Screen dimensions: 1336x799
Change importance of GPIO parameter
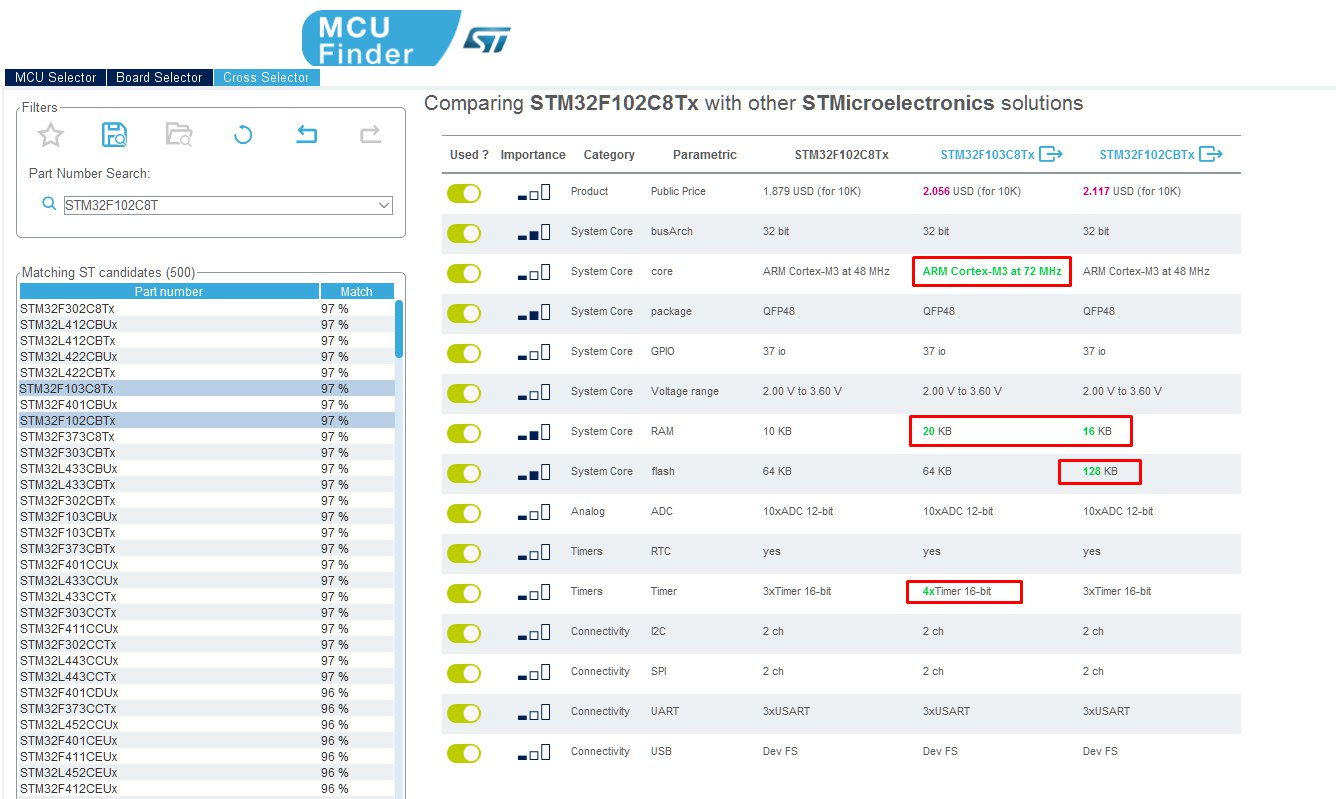tap(534, 352)
